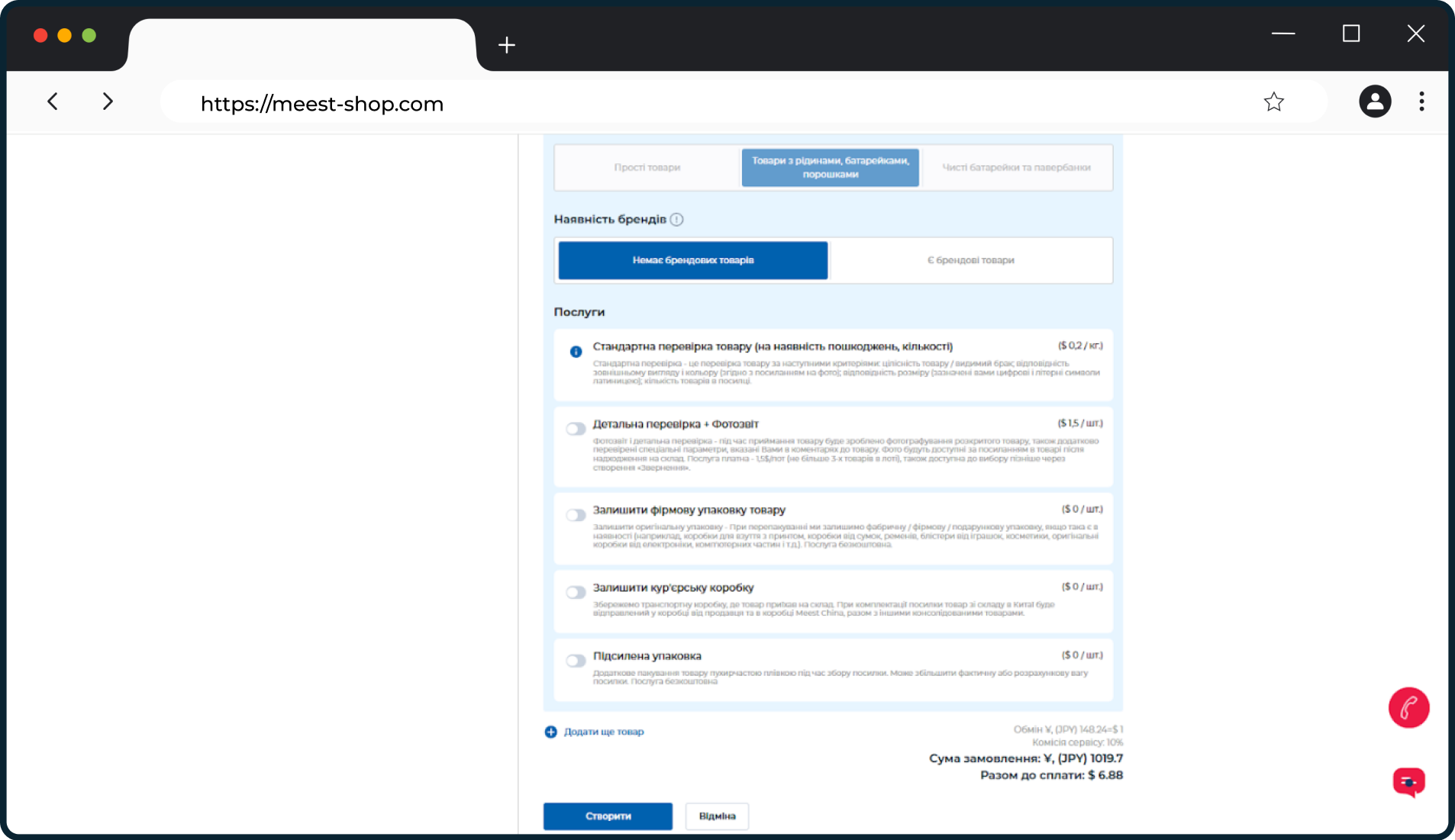This screenshot has width=1455, height=840.
Task: Click the yellow macOS minimize dot
Action: [65, 35]
